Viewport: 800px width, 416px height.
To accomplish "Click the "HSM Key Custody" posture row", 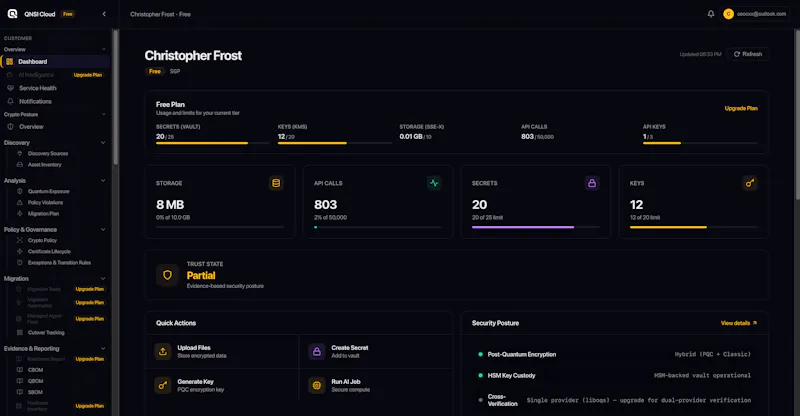I will point(614,375).
